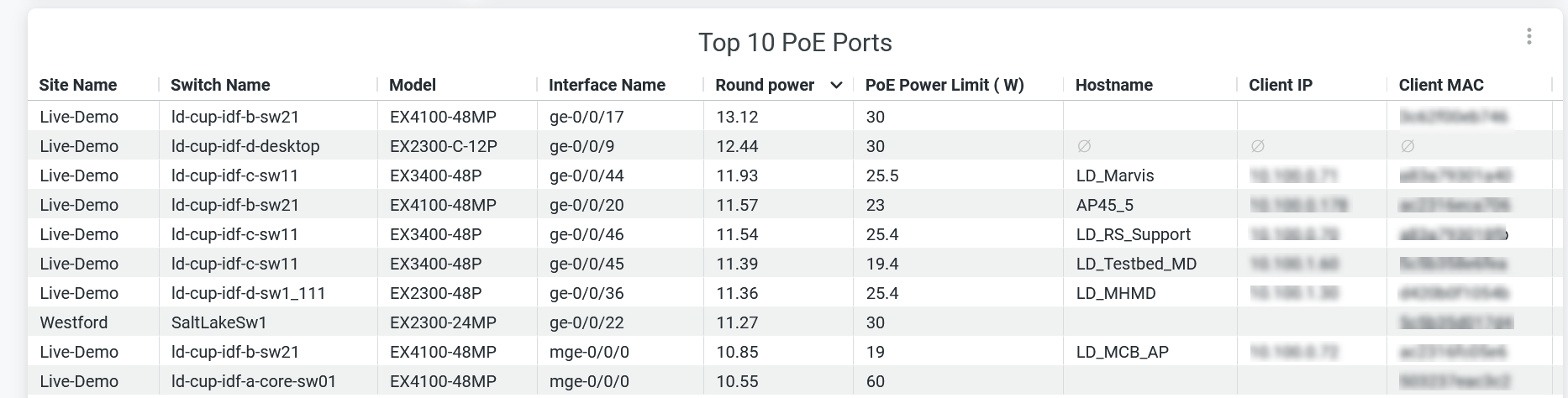Click the ld-cup-idf-a-core-sw01 switch
This screenshot has height=398, width=1568.
tap(254, 381)
